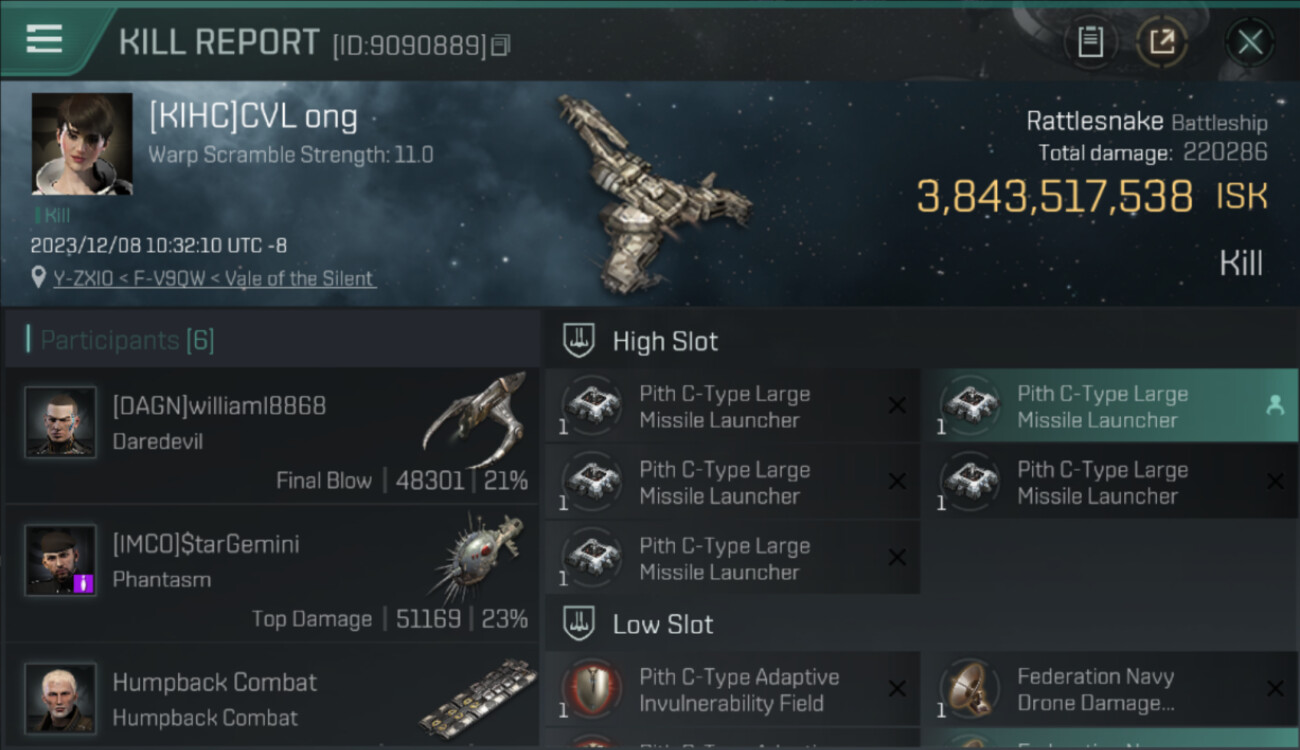This screenshot has height=750, width=1300.
Task: Open CVL ong's pilot portrait
Action: pyautogui.click(x=82, y=144)
